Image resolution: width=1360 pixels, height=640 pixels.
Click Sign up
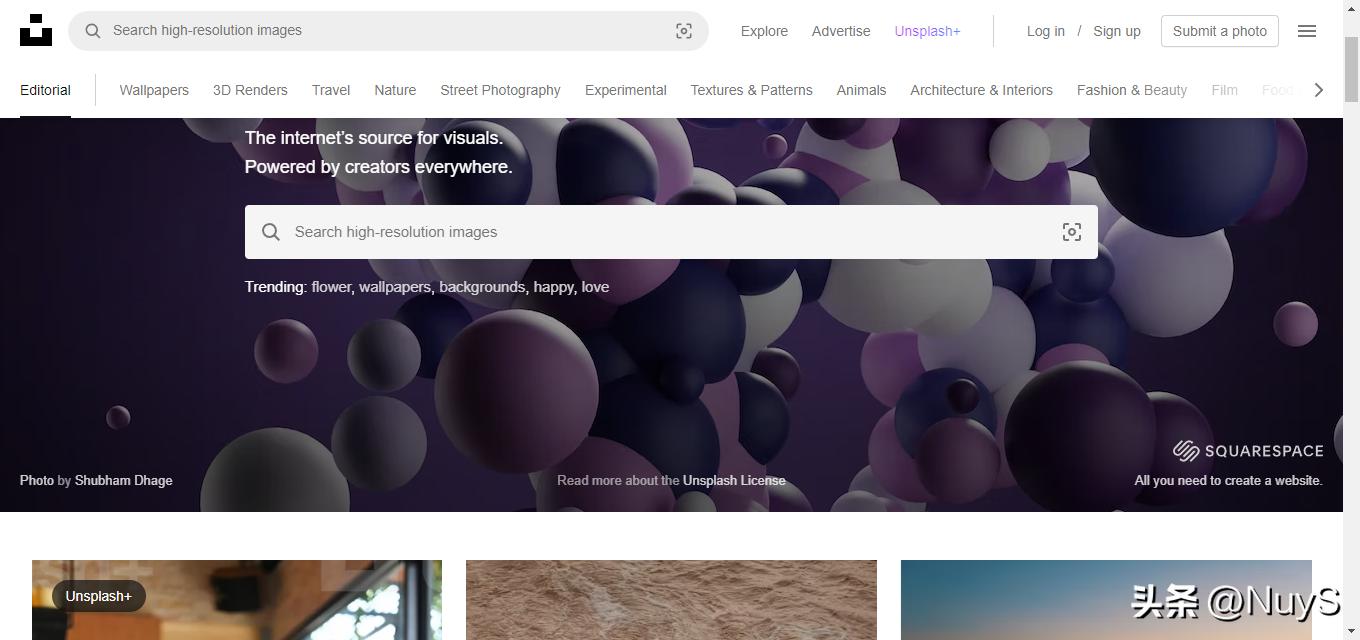coord(1117,31)
